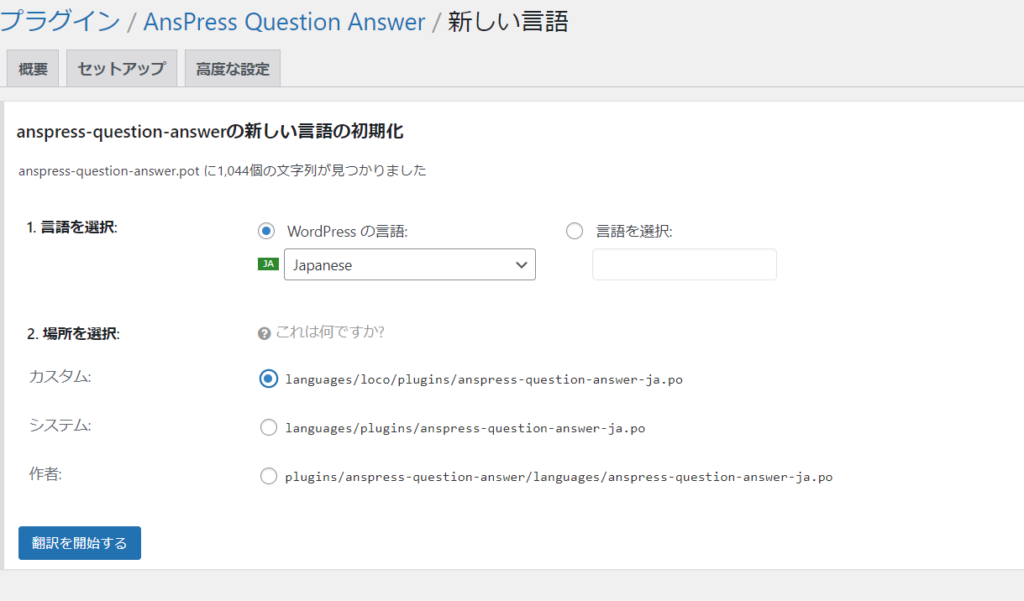This screenshot has height=601, width=1024.
Task: Select the 言語を選択 radio button
Action: coord(574,231)
